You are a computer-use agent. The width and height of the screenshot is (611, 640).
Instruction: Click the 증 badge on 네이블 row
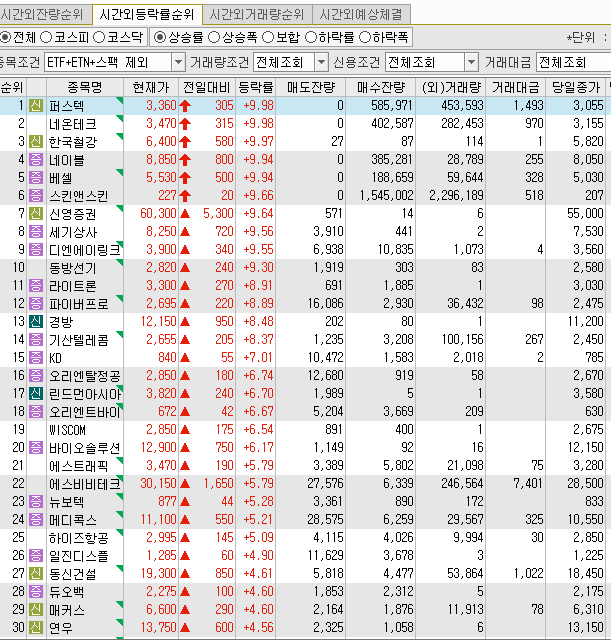36,160
